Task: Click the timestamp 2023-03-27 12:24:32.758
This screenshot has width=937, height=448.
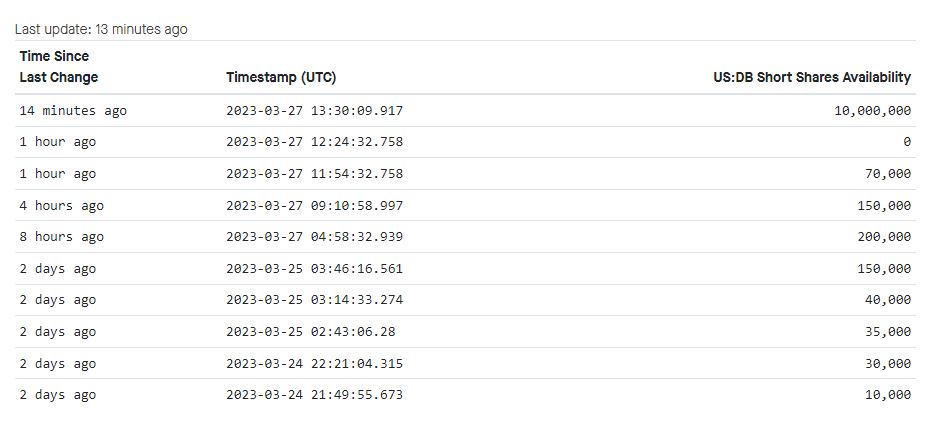Action: [314, 143]
